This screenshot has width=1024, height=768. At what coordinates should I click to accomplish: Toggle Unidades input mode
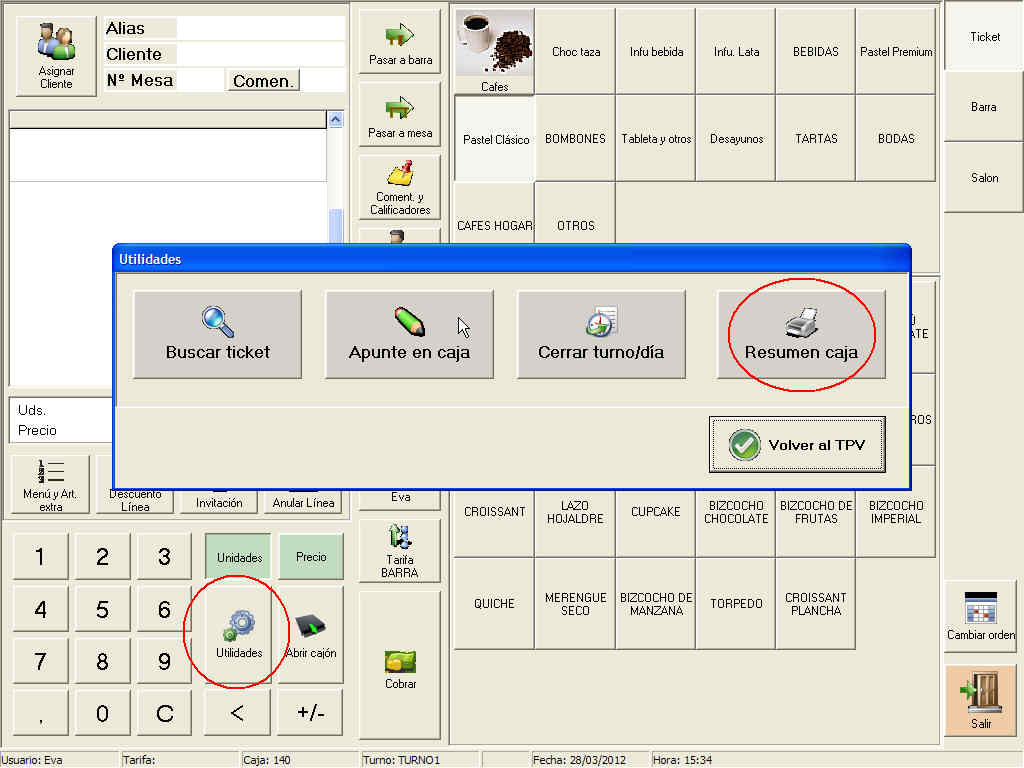point(239,557)
